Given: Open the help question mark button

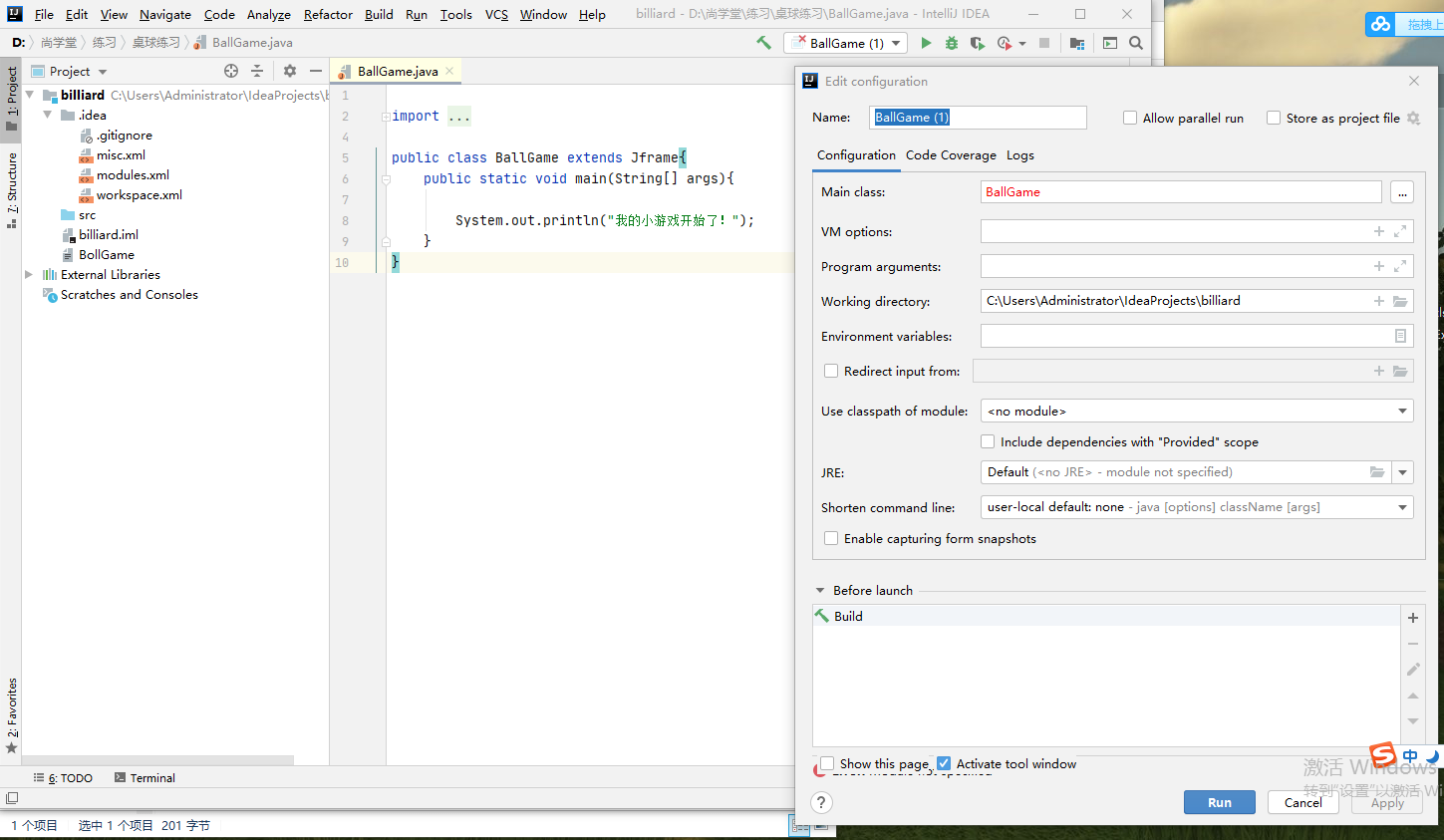Looking at the screenshot, I should coord(821,802).
